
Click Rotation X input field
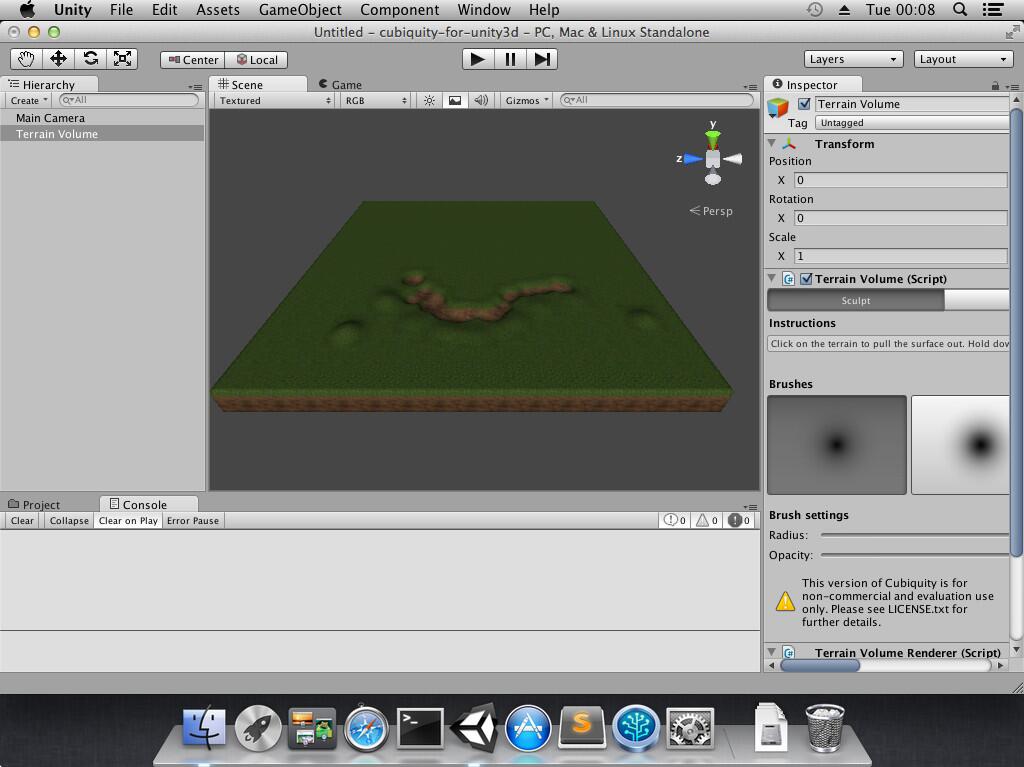pyautogui.click(x=901, y=218)
